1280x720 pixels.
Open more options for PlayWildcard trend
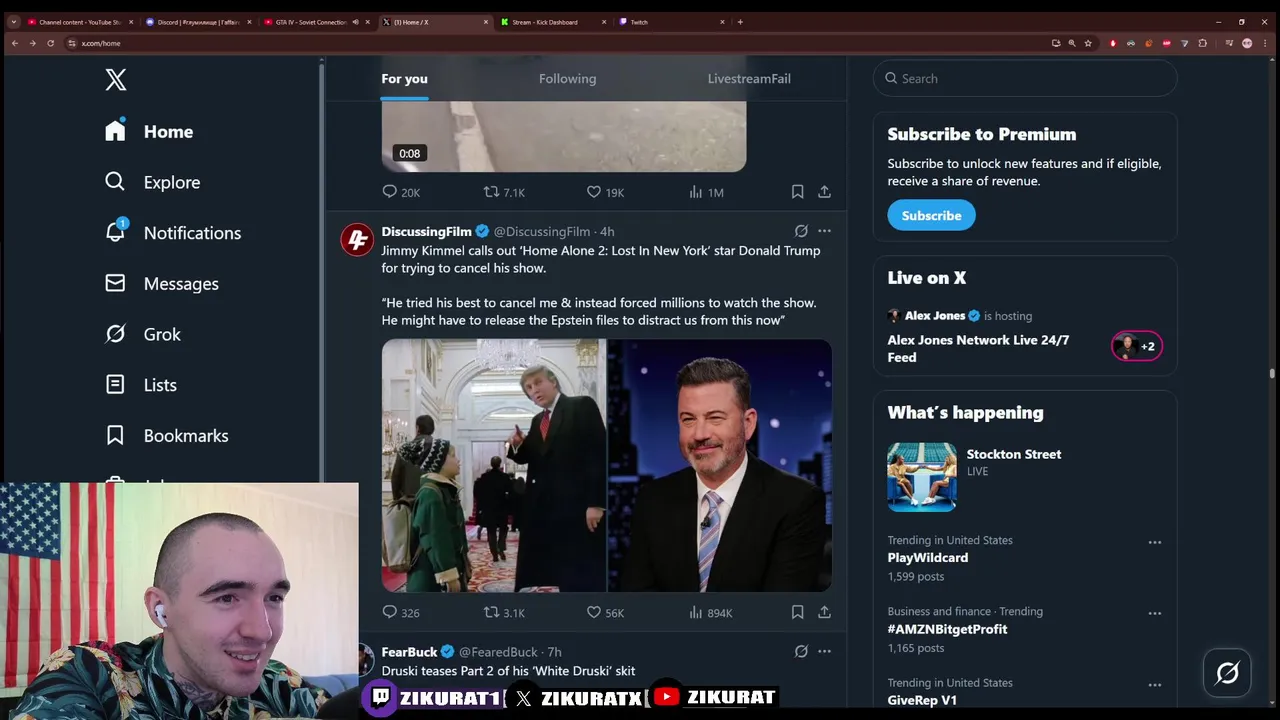point(1155,542)
